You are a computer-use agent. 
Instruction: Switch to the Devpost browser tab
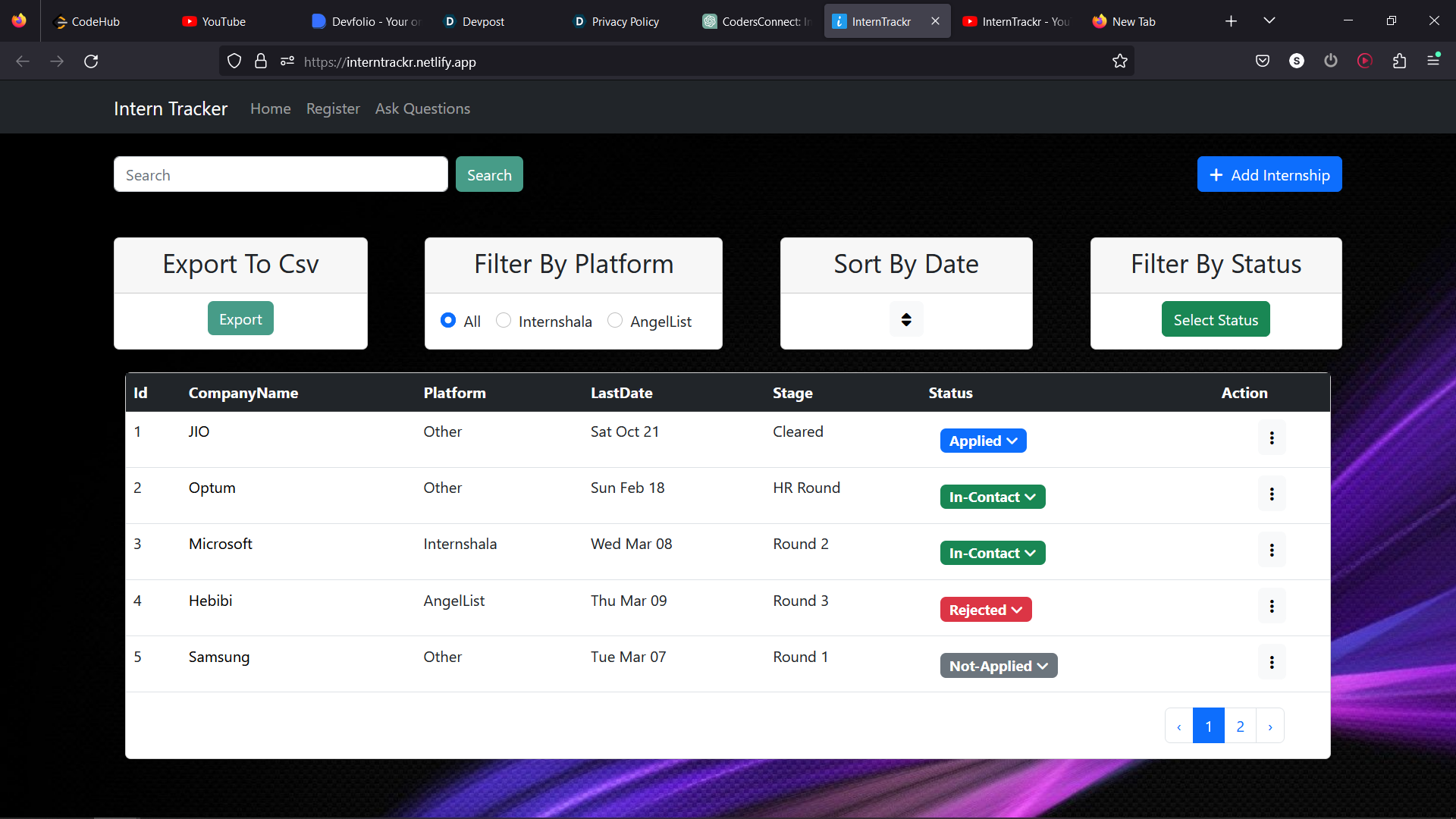click(483, 21)
